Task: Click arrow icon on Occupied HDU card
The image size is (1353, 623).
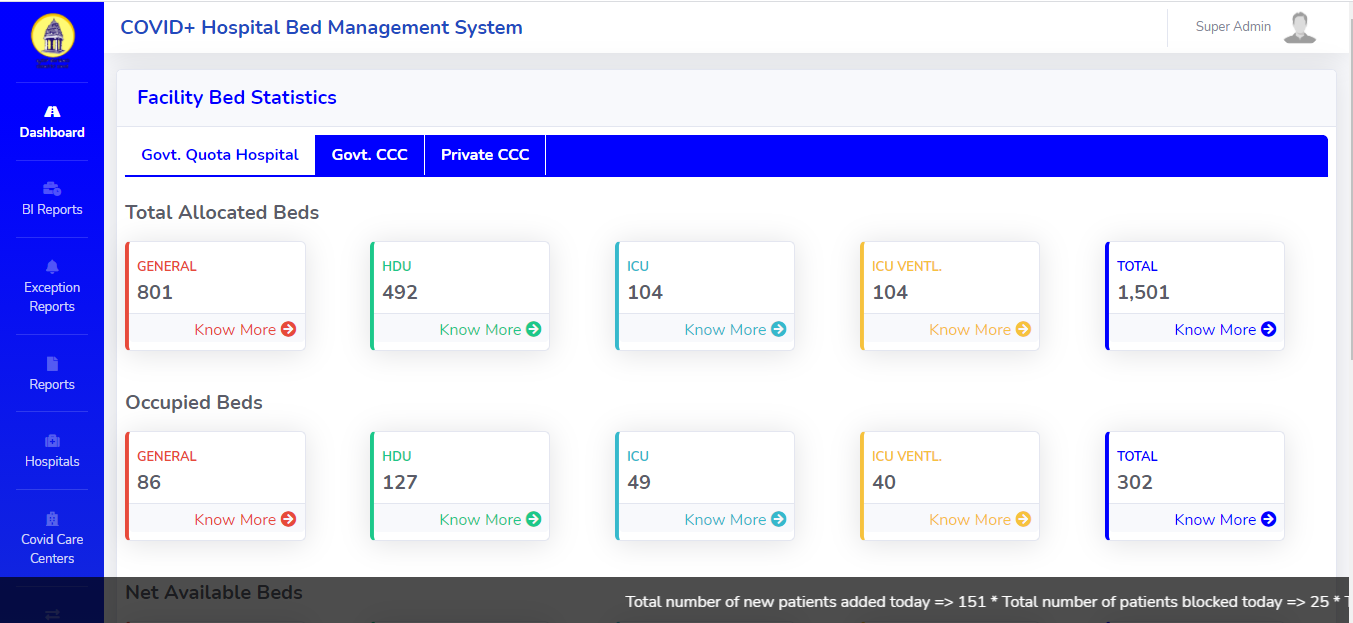Action: 533,519
